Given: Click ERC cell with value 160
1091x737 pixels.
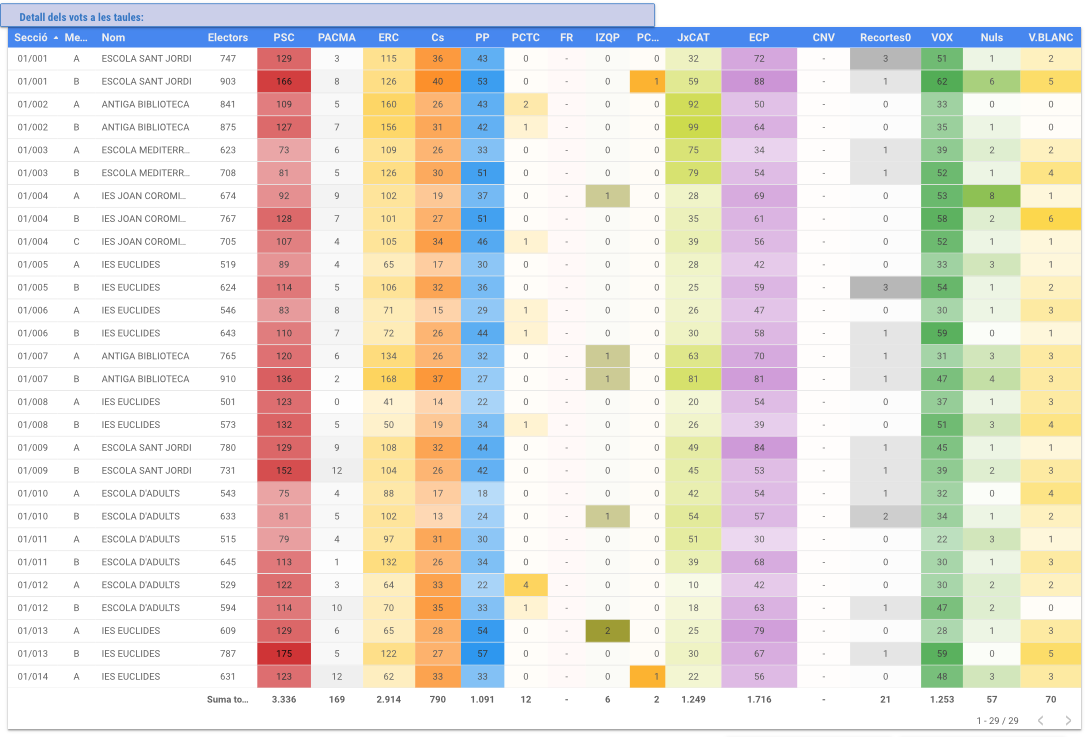Looking at the screenshot, I should (388, 104).
